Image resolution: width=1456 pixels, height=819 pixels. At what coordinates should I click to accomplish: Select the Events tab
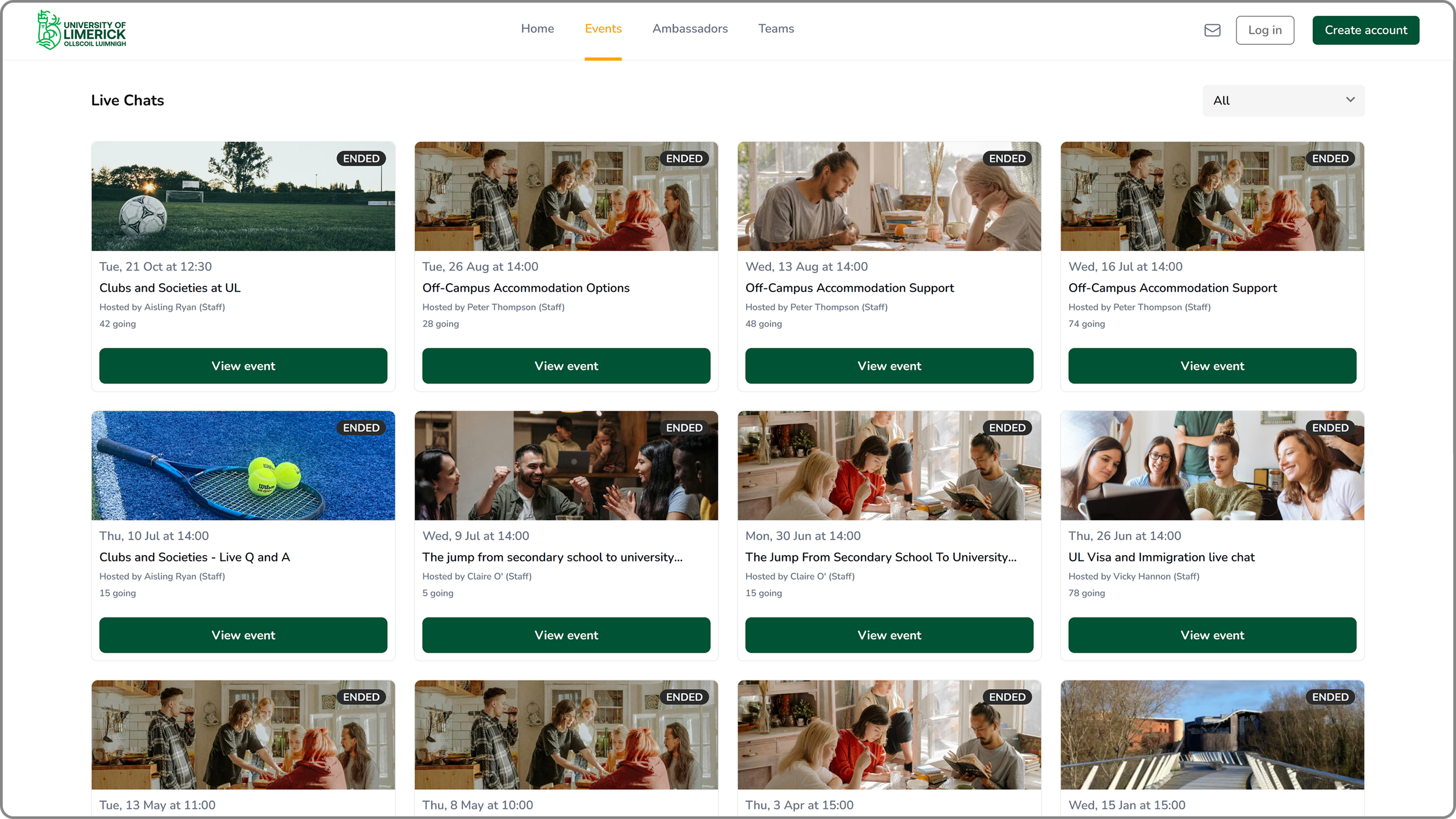[603, 29]
